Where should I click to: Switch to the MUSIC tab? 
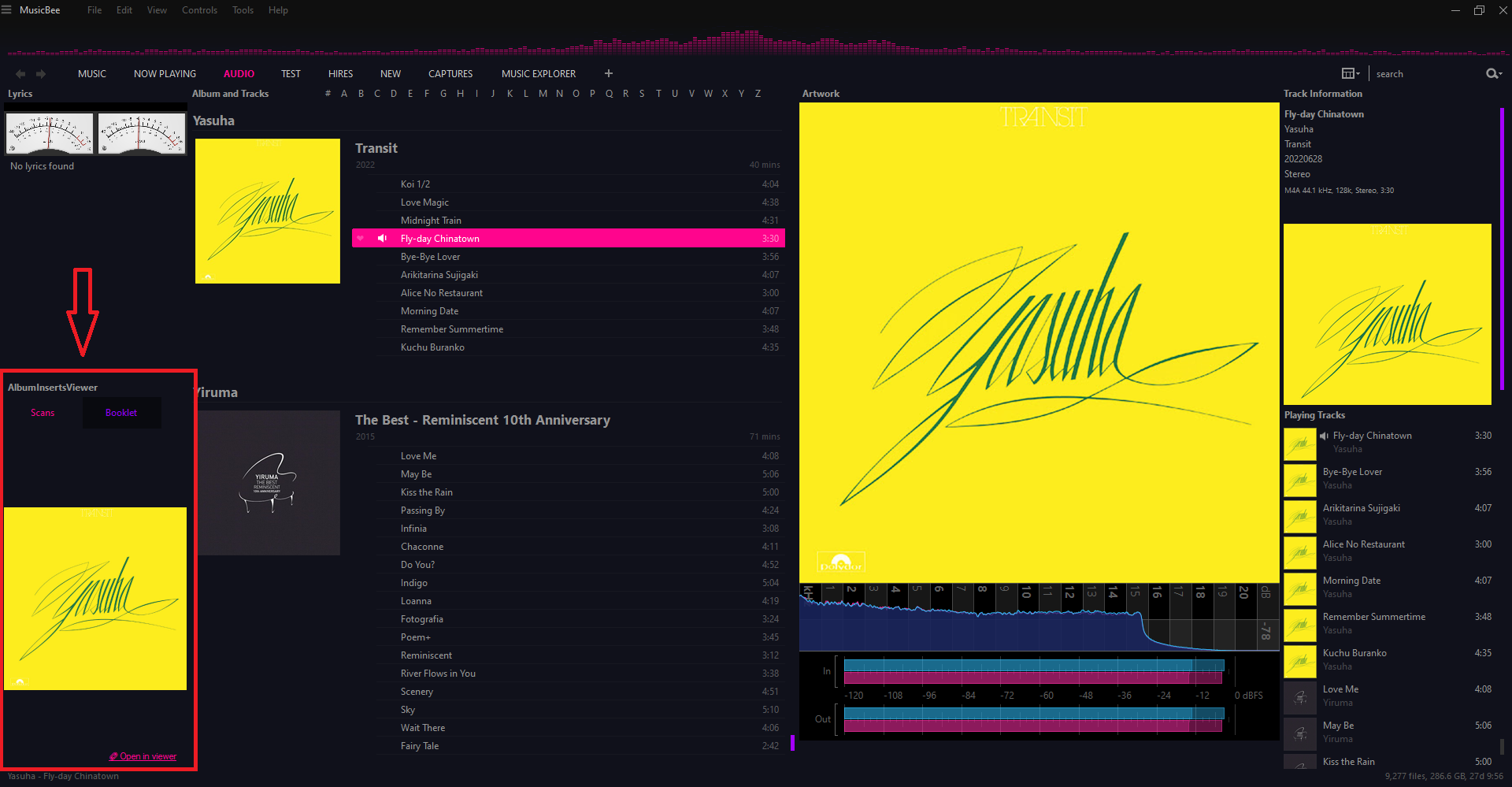point(92,74)
